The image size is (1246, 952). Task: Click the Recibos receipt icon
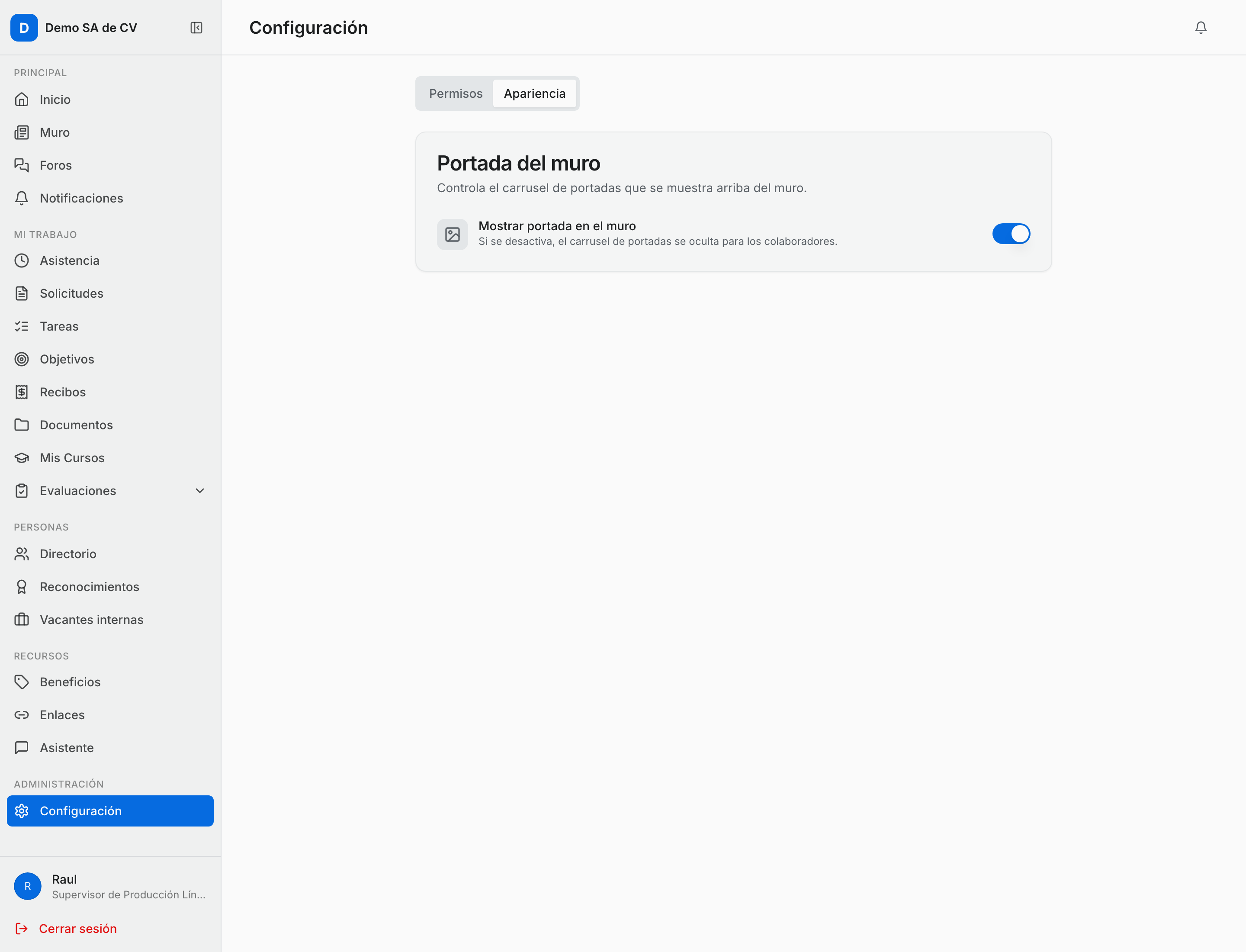(22, 392)
